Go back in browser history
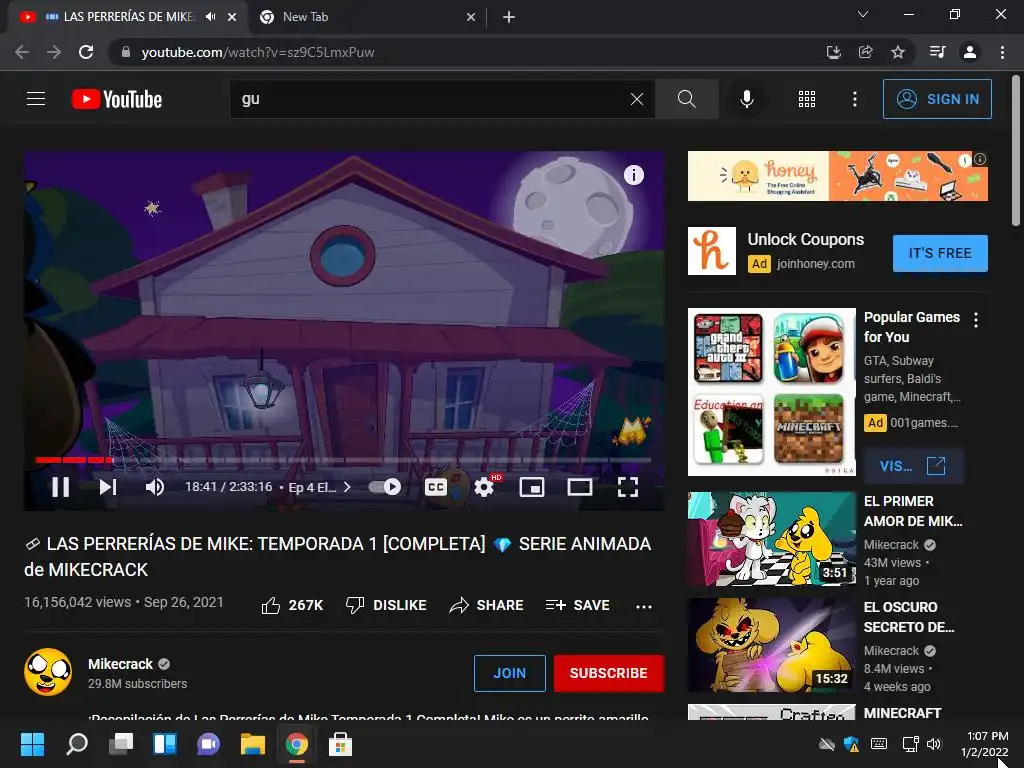 [22, 52]
